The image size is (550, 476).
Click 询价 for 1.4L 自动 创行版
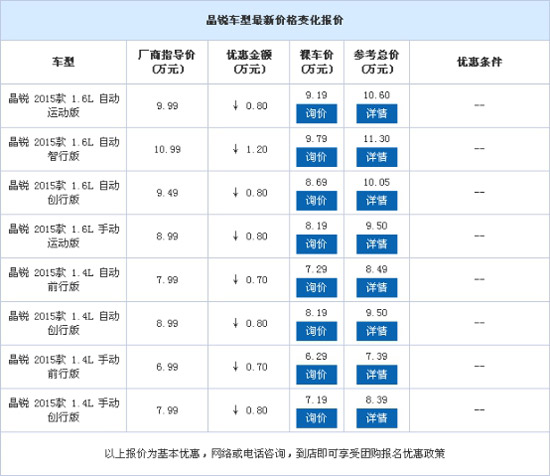click(316, 331)
